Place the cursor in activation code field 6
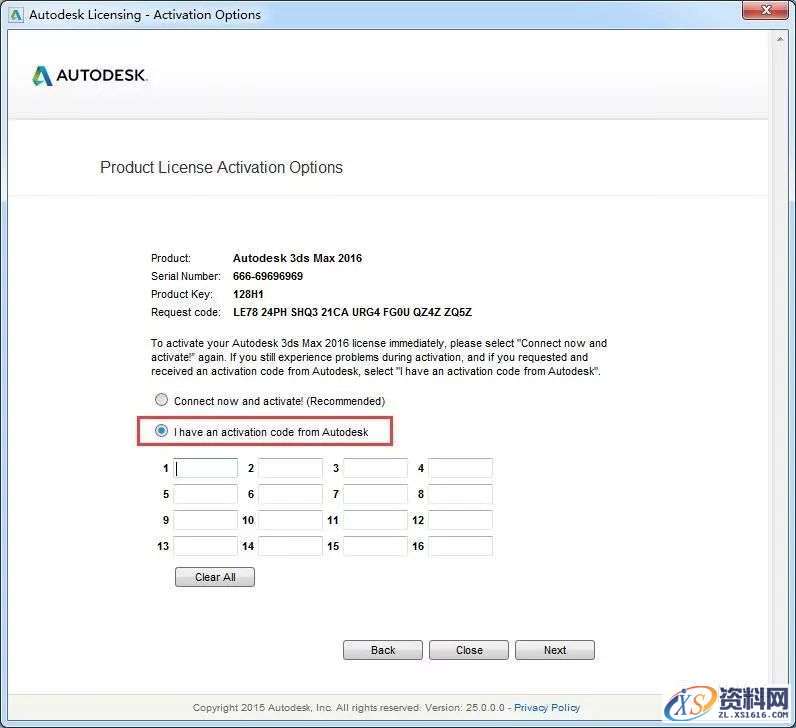This screenshot has width=796, height=728. click(x=291, y=494)
